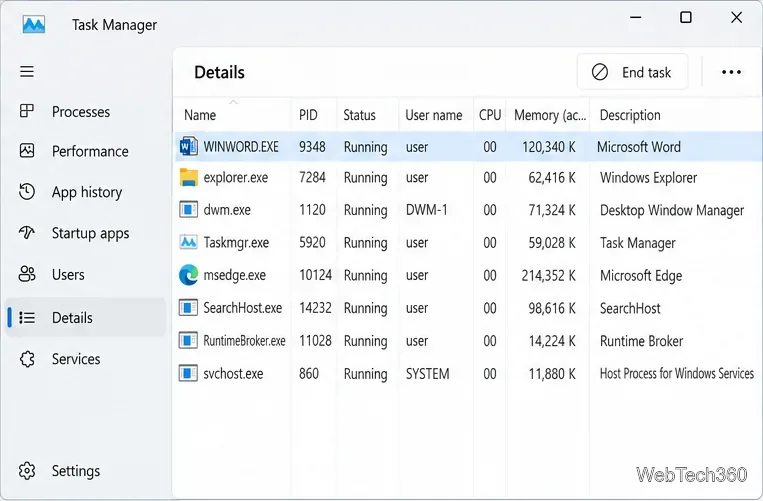Viewport: 763px width, 501px height.
Task: Open the three-dot more options menu
Action: pos(731,72)
